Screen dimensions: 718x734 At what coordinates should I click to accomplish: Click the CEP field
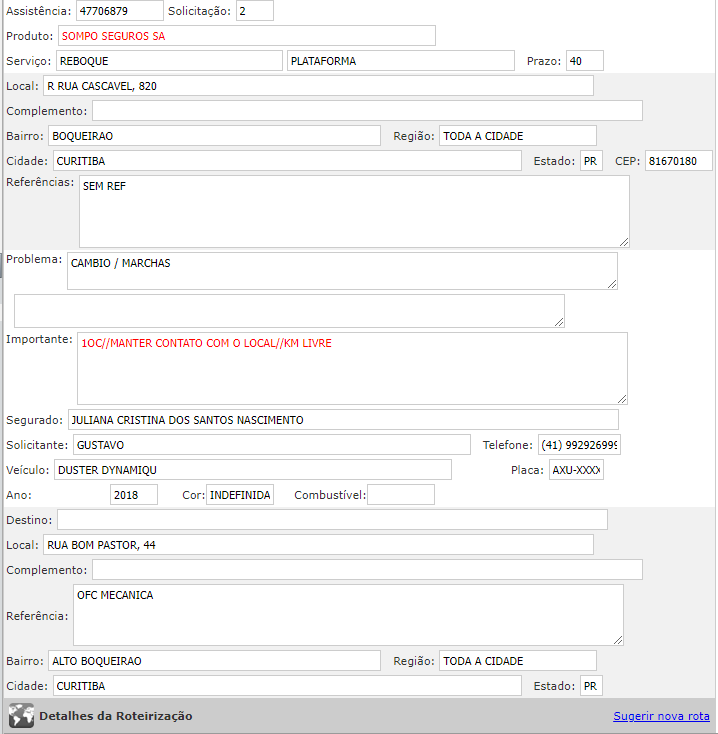coord(678,161)
